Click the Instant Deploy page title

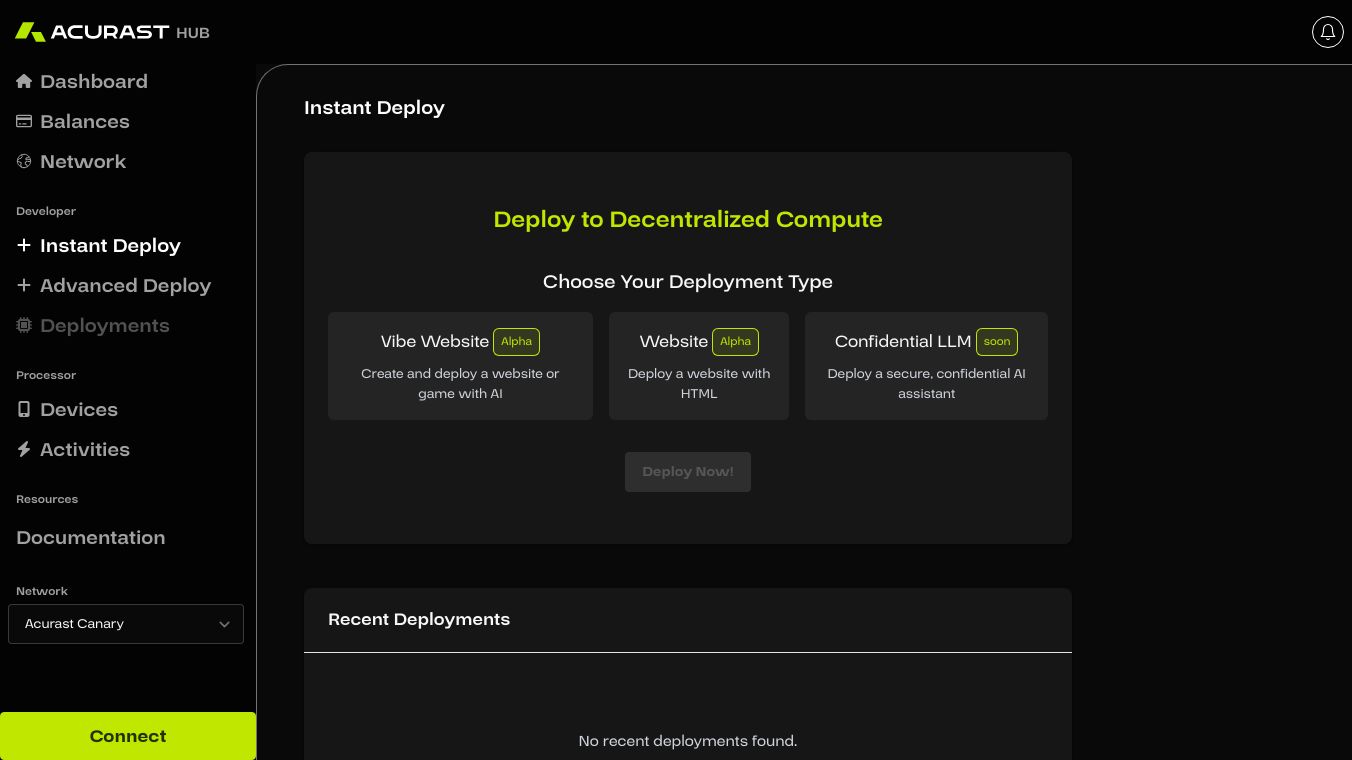tap(374, 108)
